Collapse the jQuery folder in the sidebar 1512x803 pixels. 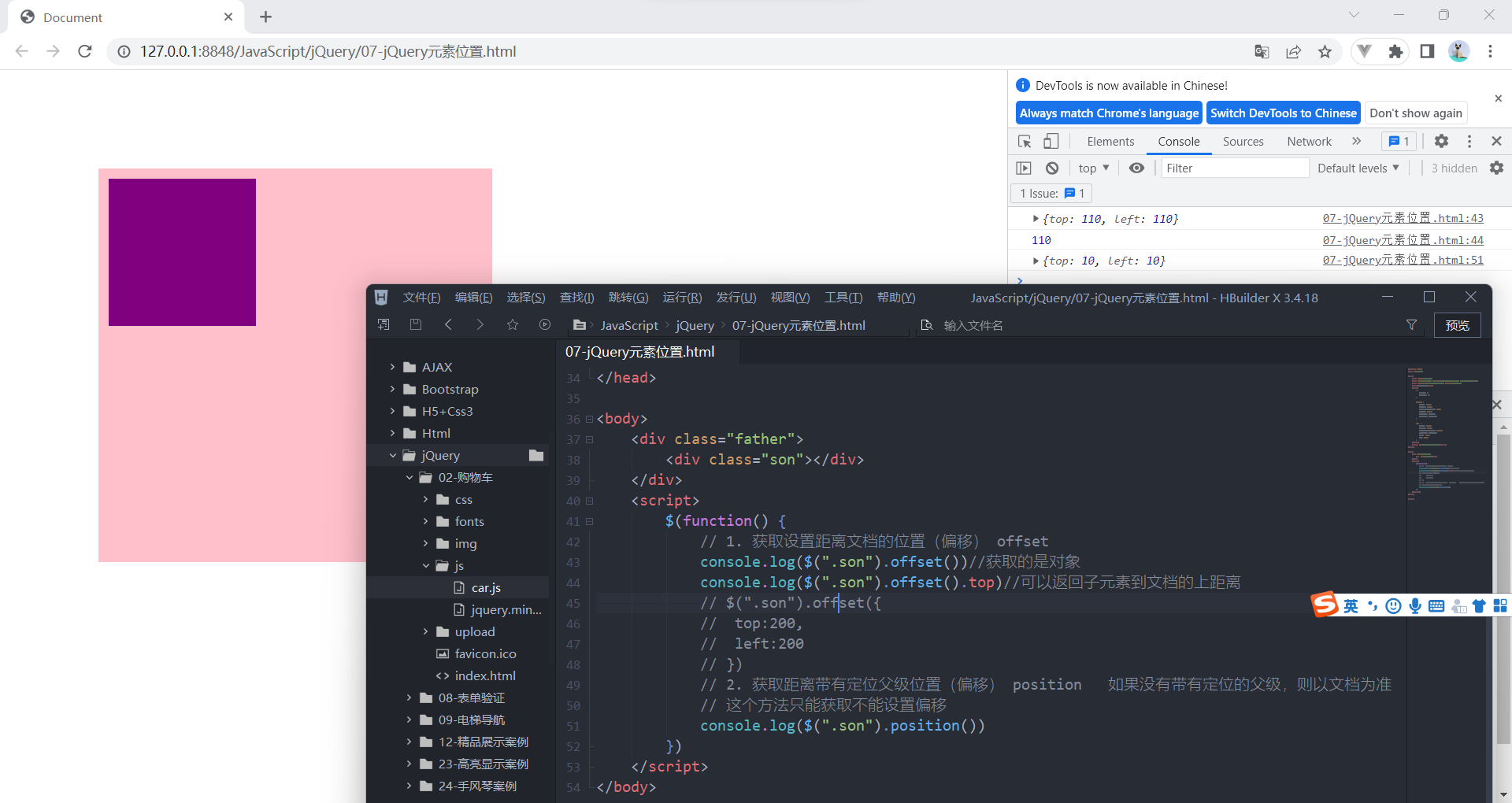click(393, 455)
